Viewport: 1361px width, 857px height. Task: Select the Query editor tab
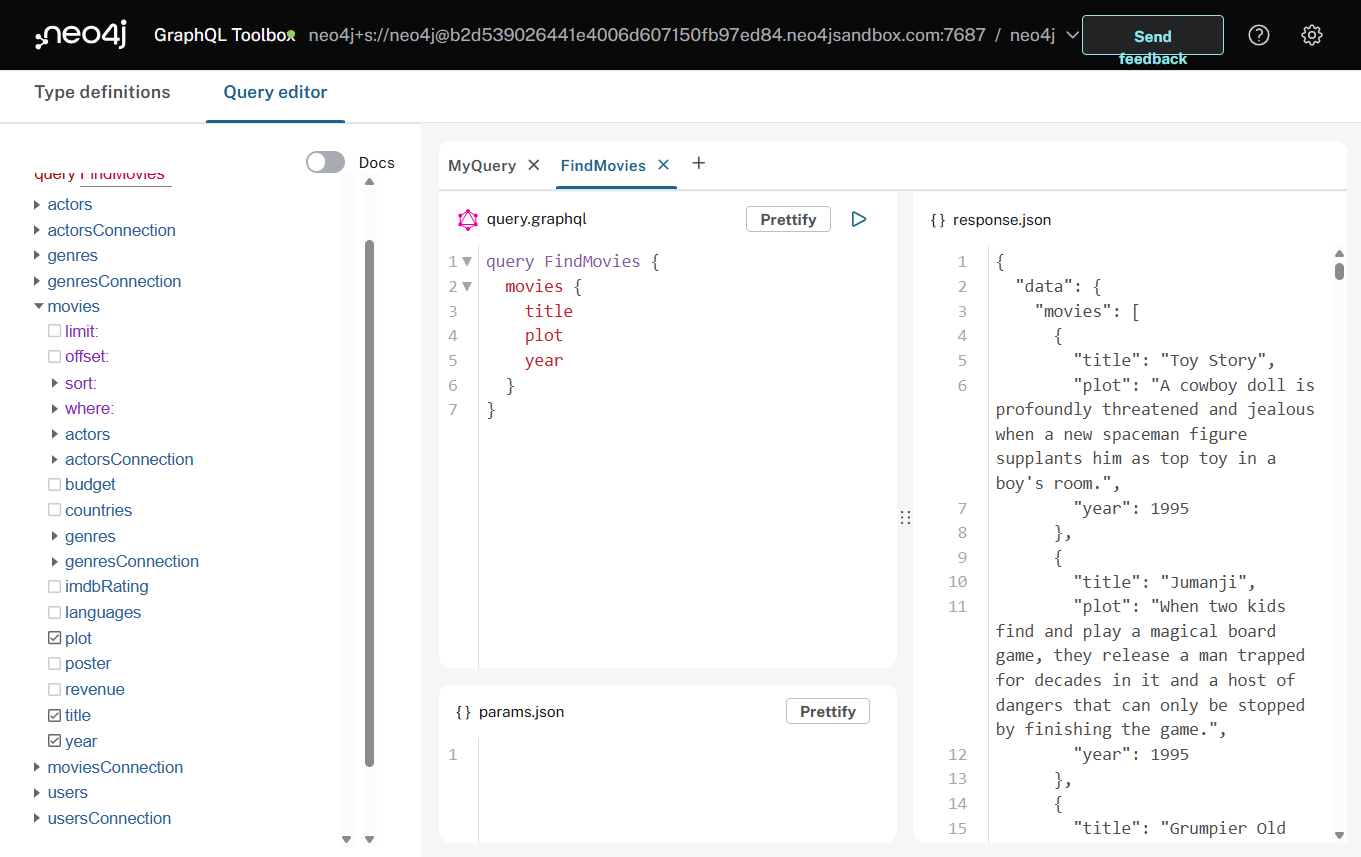click(275, 92)
